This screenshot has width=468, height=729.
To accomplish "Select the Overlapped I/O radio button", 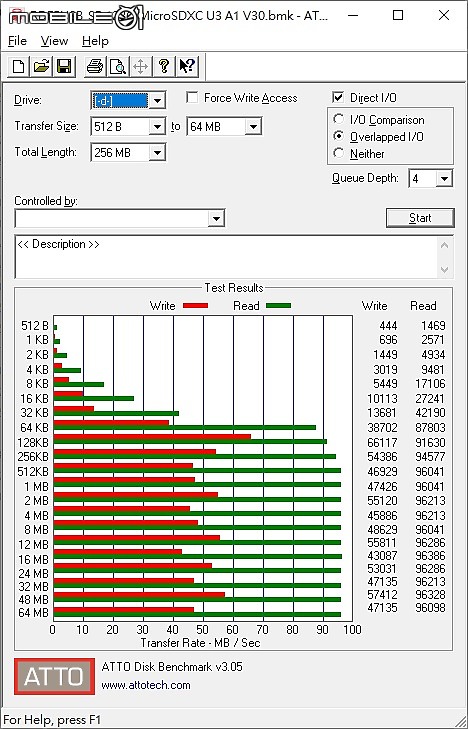I will point(339,136).
